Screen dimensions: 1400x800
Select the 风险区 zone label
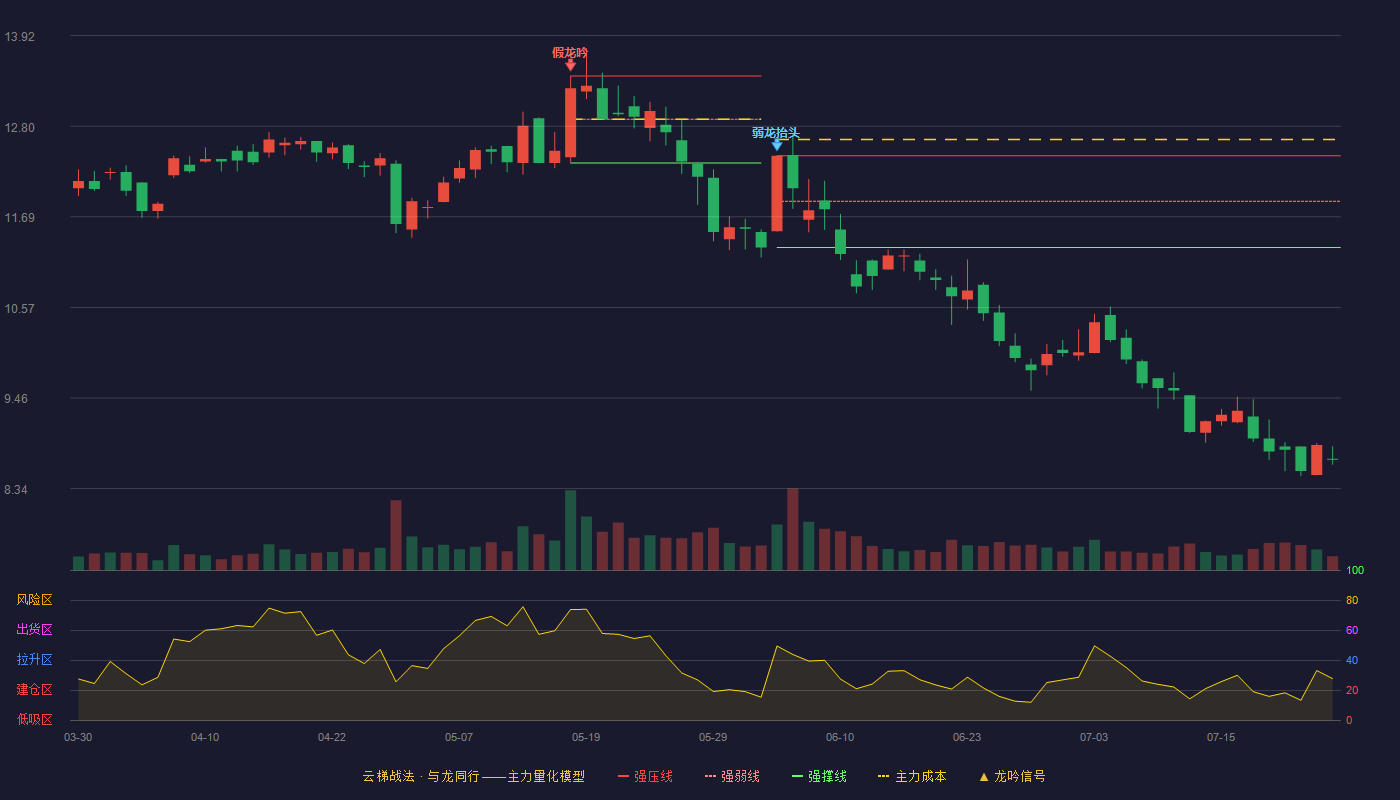[34, 600]
